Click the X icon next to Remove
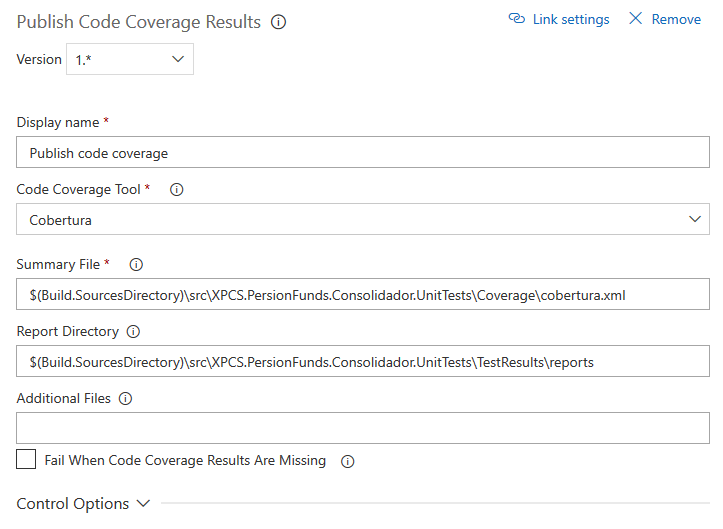Viewport: 723px width, 529px height. 635,18
